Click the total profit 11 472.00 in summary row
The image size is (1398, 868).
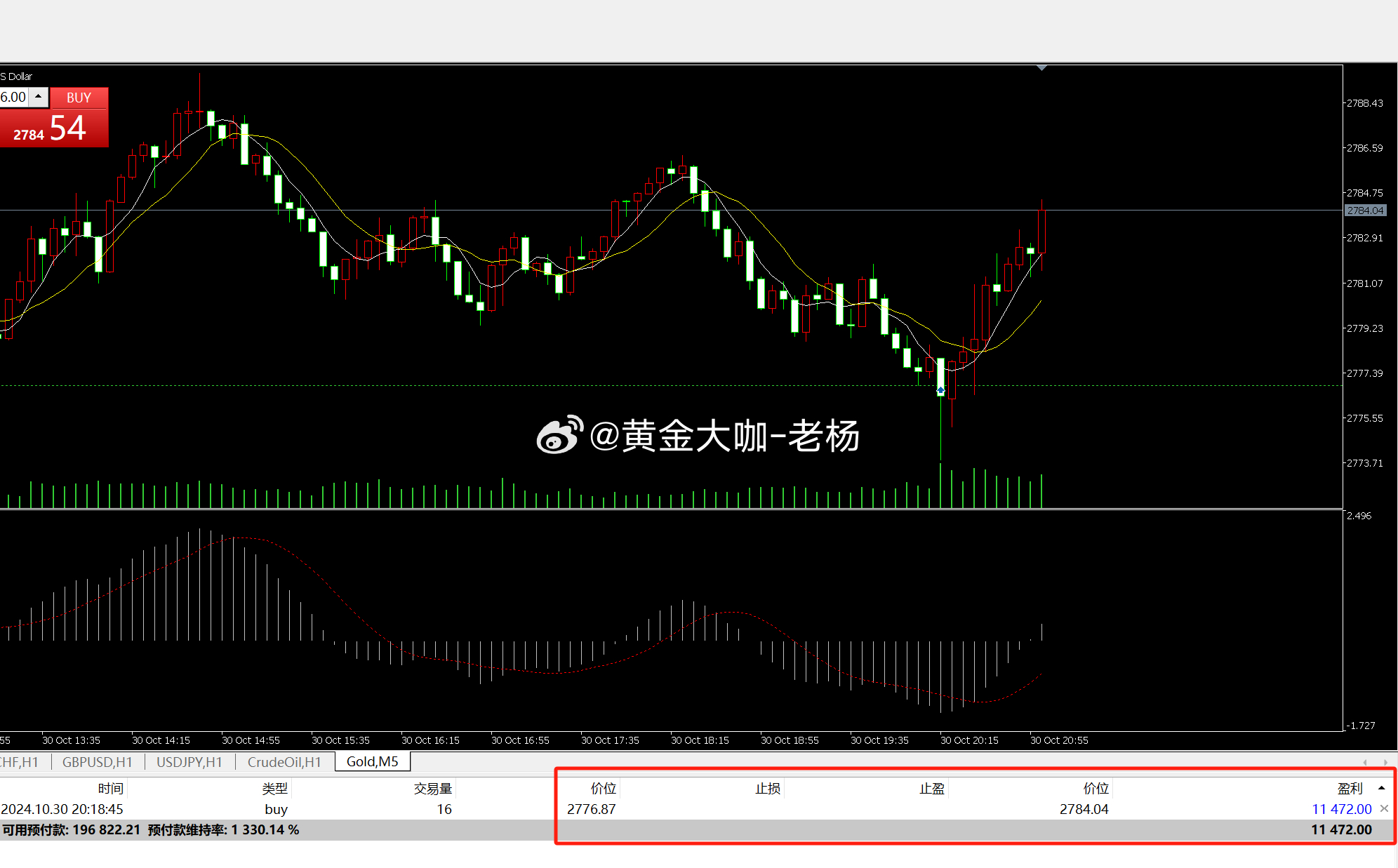pos(1341,829)
